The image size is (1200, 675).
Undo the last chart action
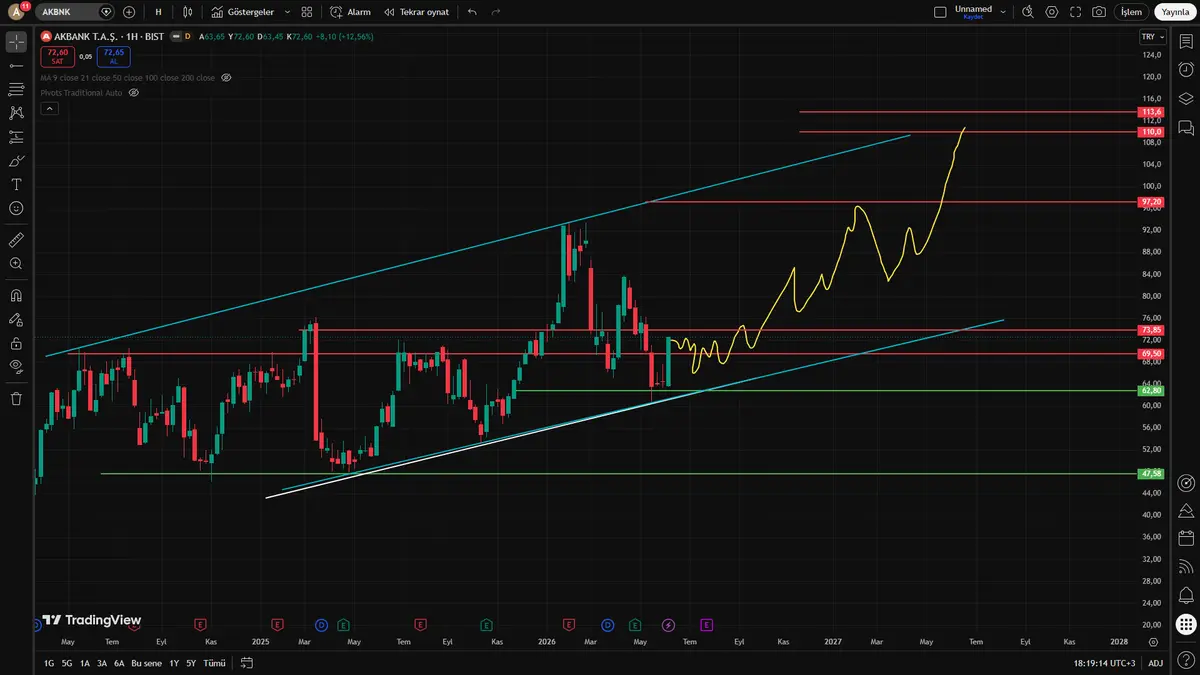click(x=472, y=12)
